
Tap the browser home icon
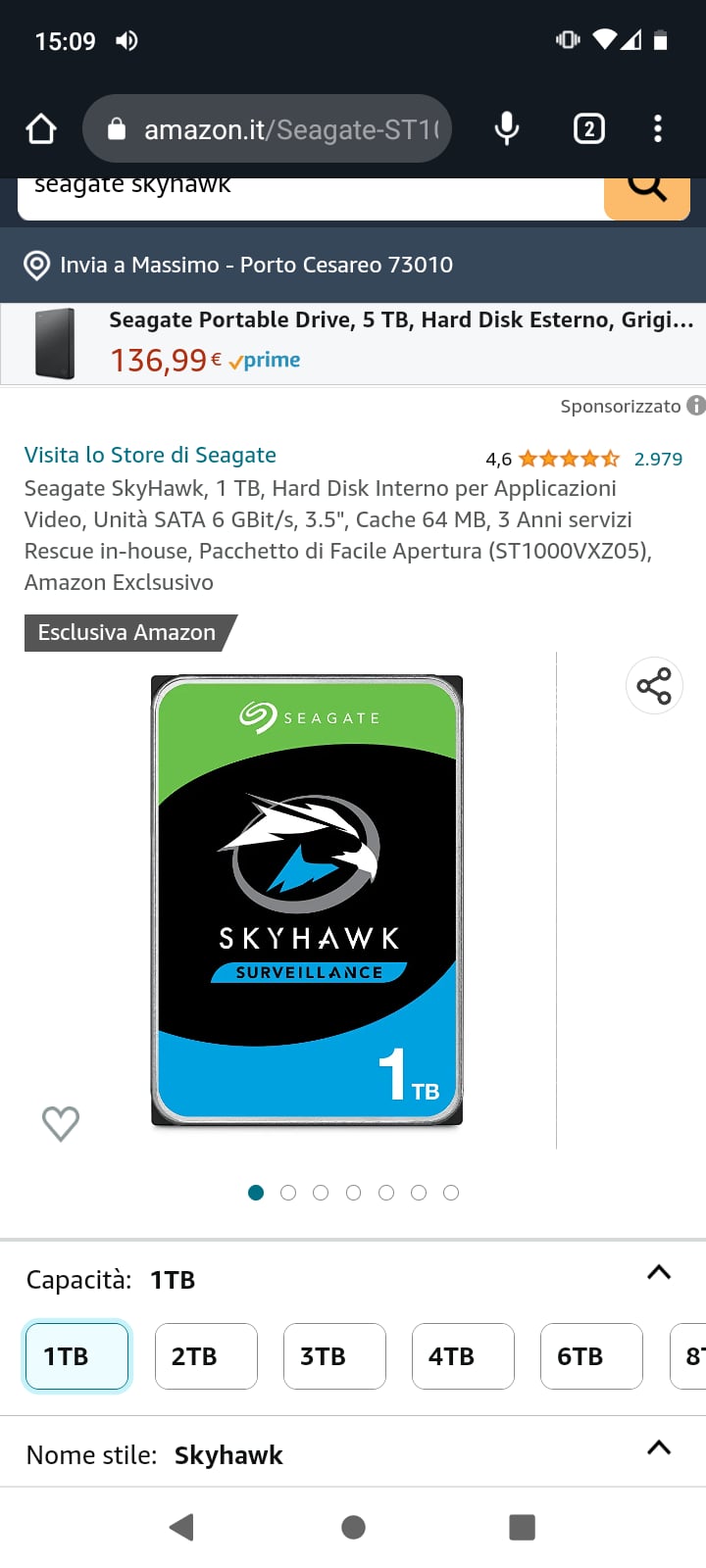coord(41,128)
